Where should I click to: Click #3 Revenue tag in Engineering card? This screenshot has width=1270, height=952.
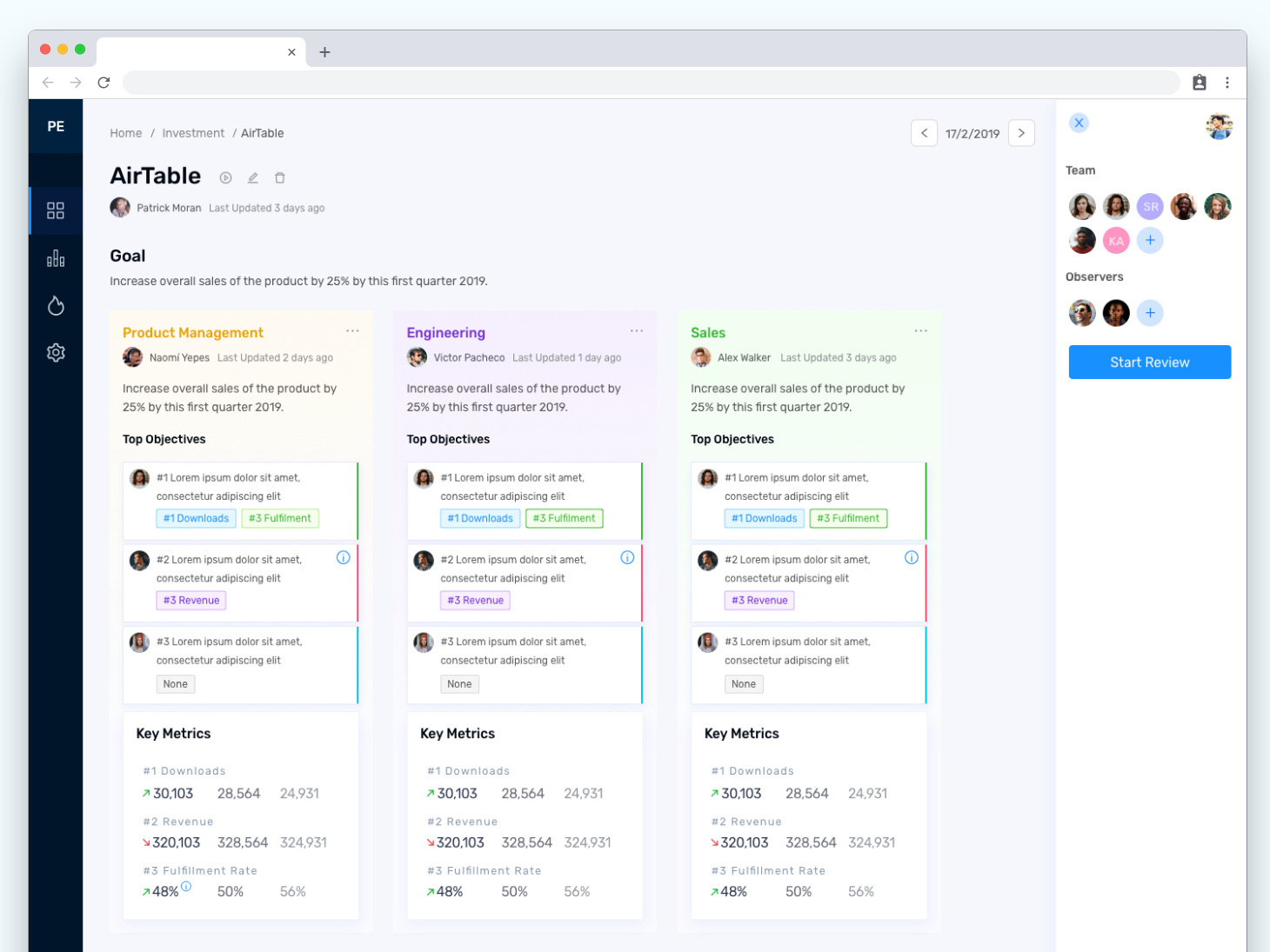click(x=476, y=600)
